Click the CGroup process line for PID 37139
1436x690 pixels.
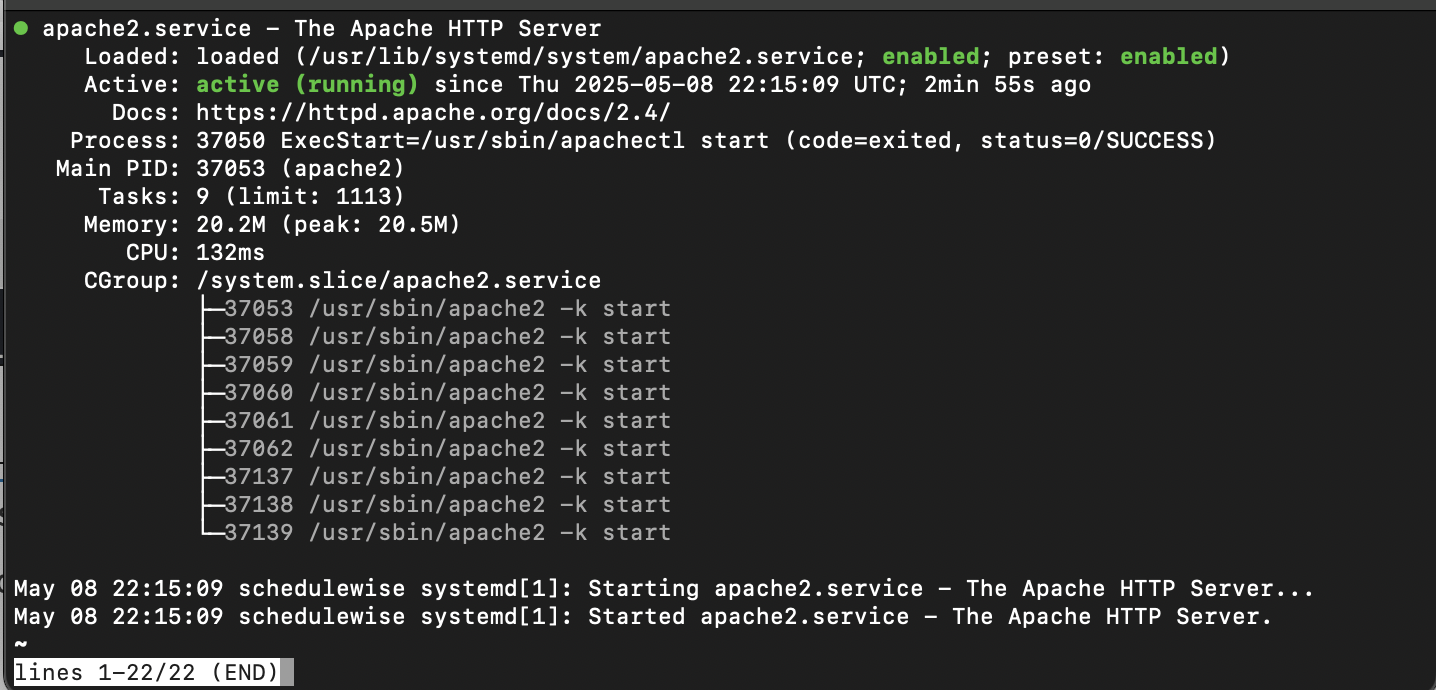pyautogui.click(x=447, y=533)
